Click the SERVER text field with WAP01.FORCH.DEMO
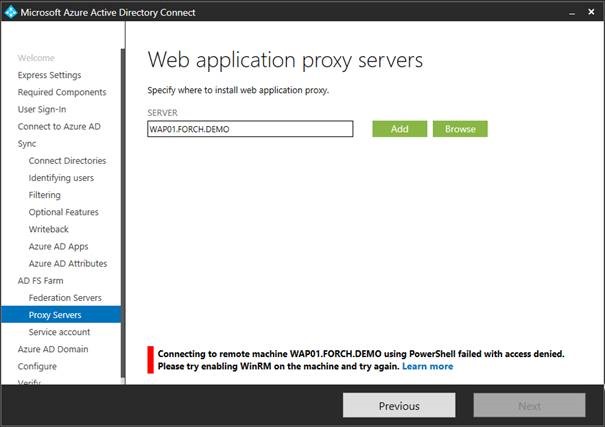The image size is (605, 427). pos(250,129)
